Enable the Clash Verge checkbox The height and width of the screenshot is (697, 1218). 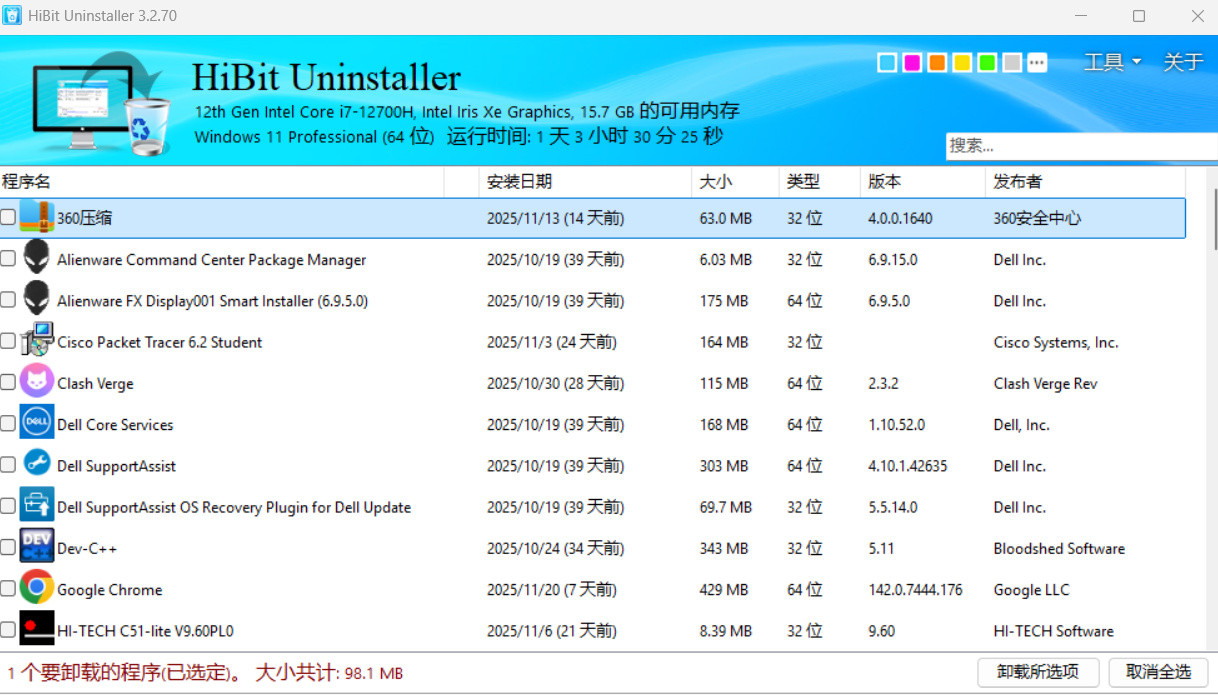(x=8, y=382)
